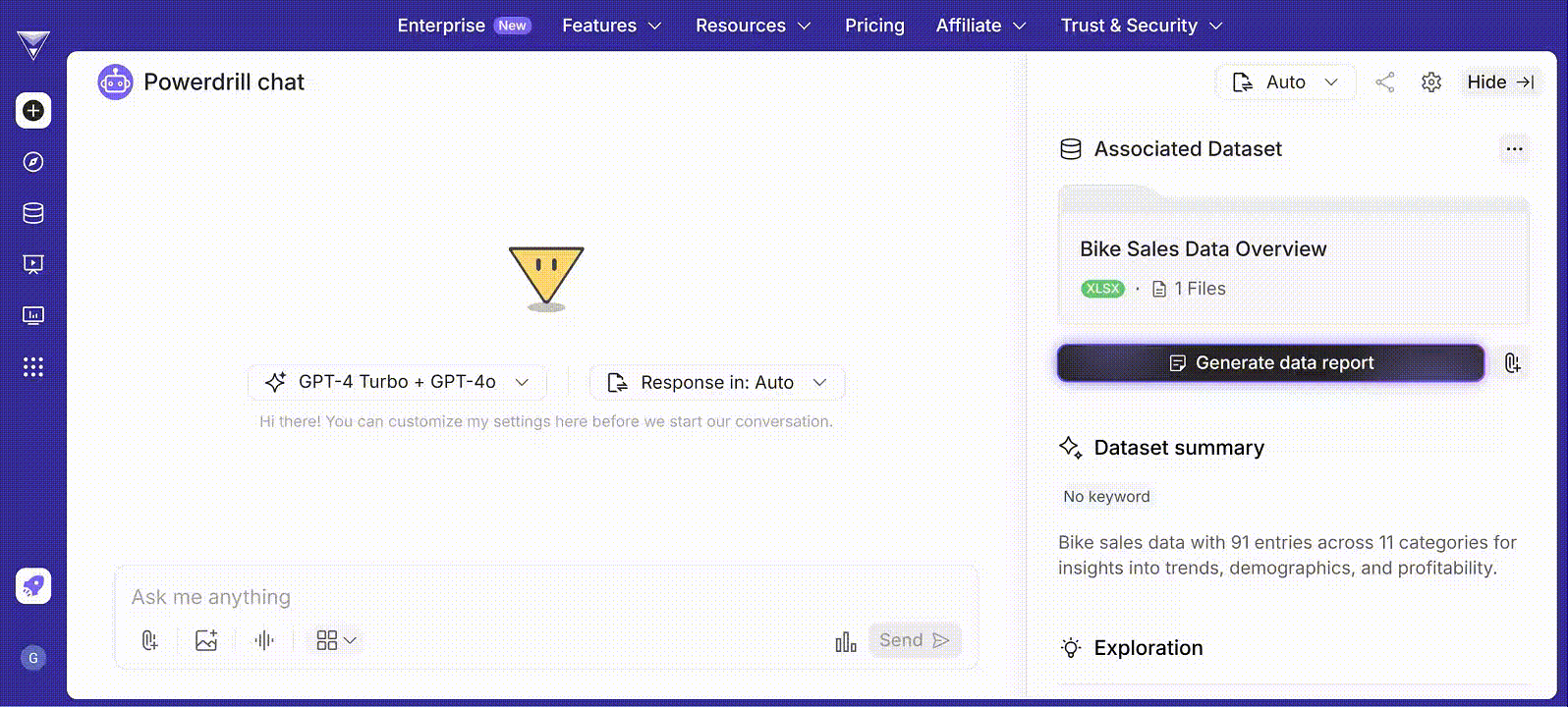
Task: Click the share icon in top toolbar
Action: coord(1385,82)
